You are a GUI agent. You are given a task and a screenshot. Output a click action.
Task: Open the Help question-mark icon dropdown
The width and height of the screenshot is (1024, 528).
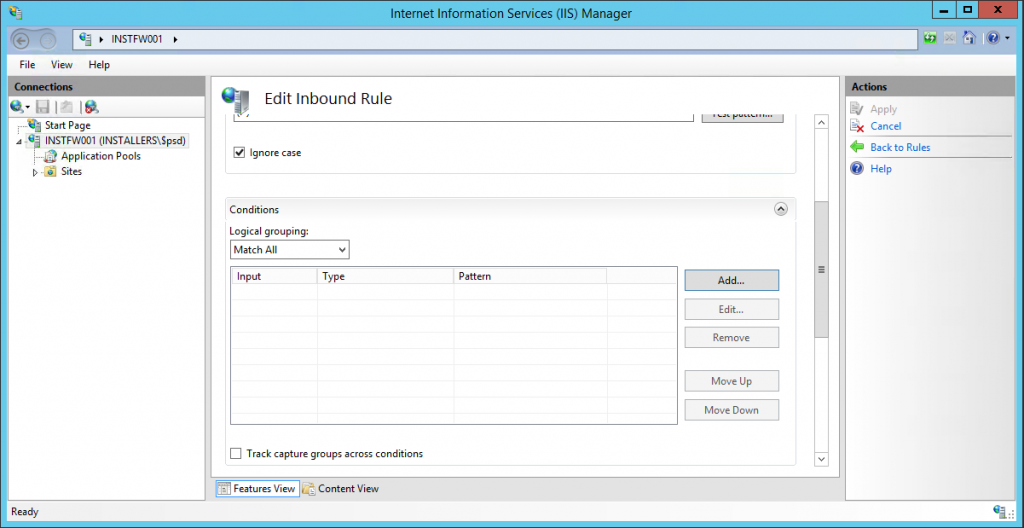click(x=997, y=39)
